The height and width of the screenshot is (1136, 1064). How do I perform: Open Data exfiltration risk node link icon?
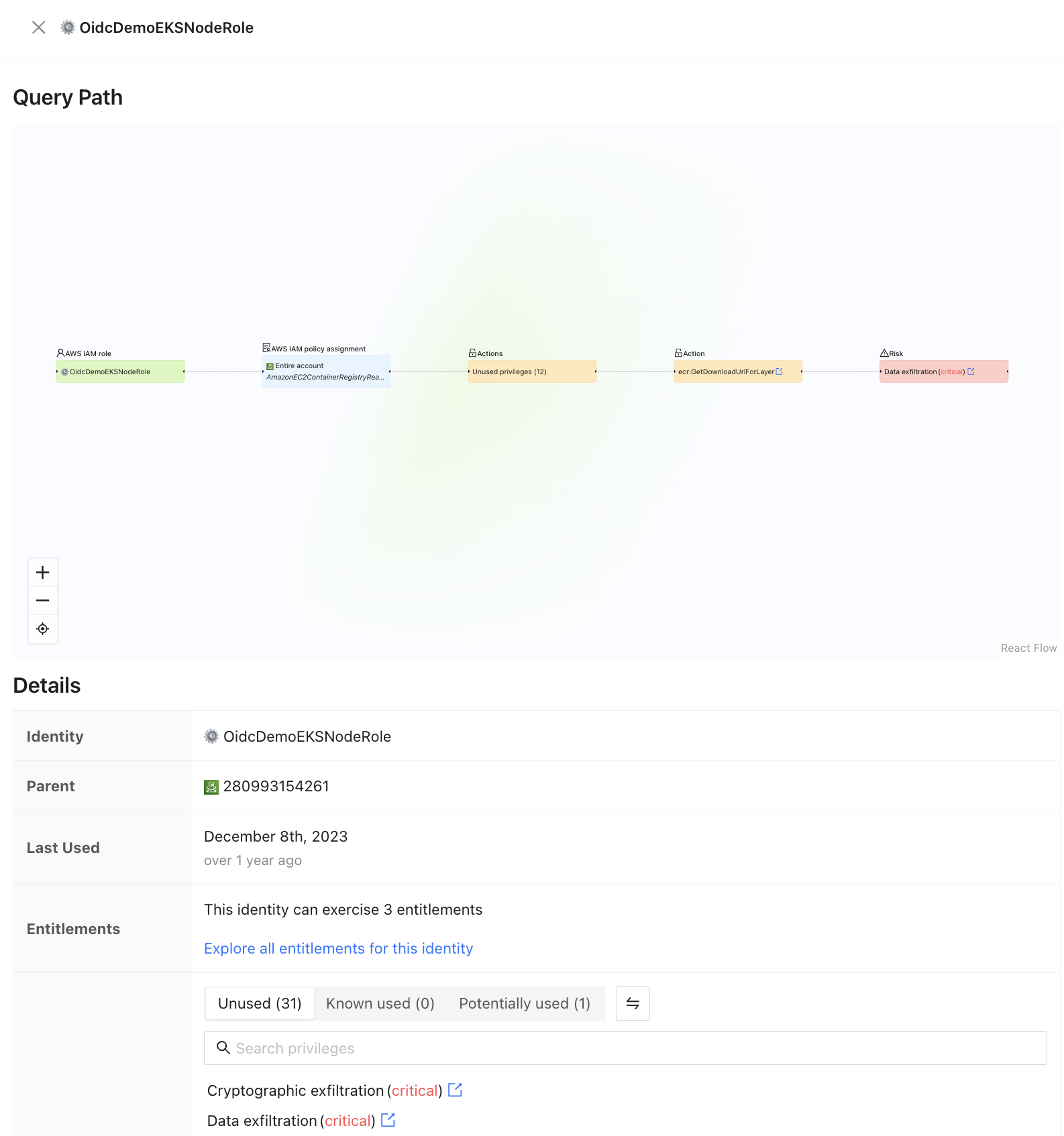click(971, 372)
